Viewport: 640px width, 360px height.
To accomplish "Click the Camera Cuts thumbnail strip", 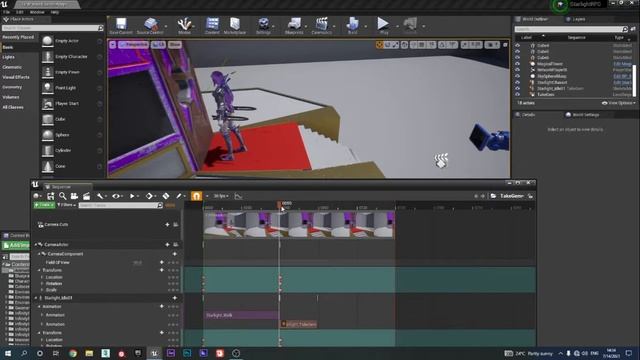I will pyautogui.click(x=299, y=224).
